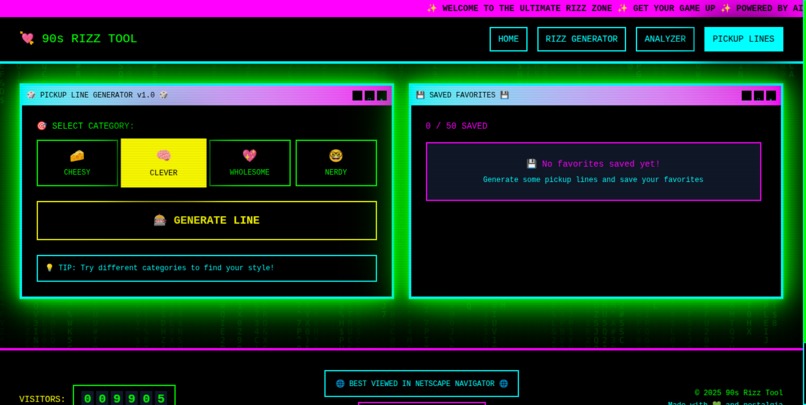Pick the WHOLESOME category
This screenshot has width=806, height=405.
click(250, 163)
